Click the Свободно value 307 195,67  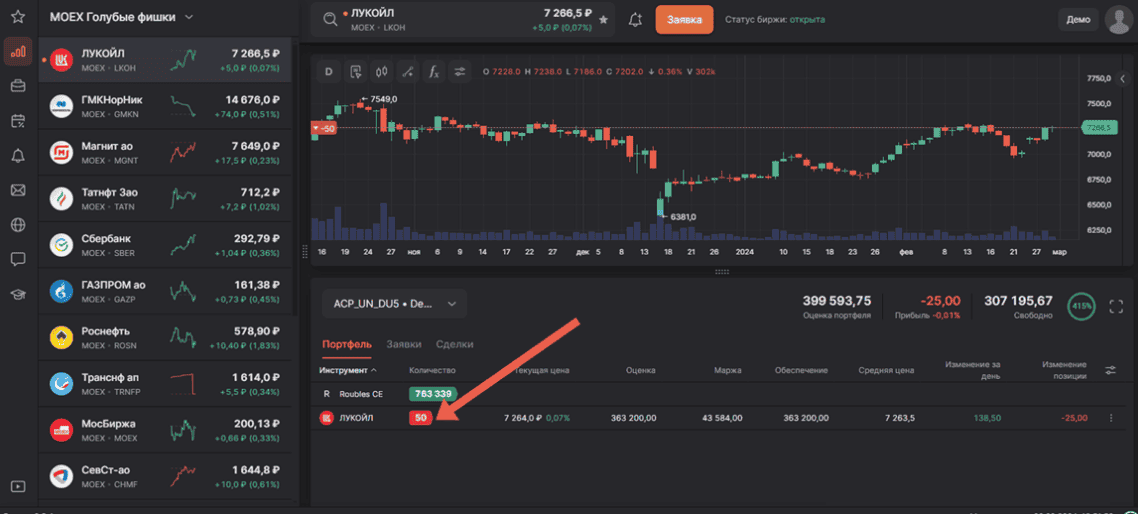(1018, 301)
